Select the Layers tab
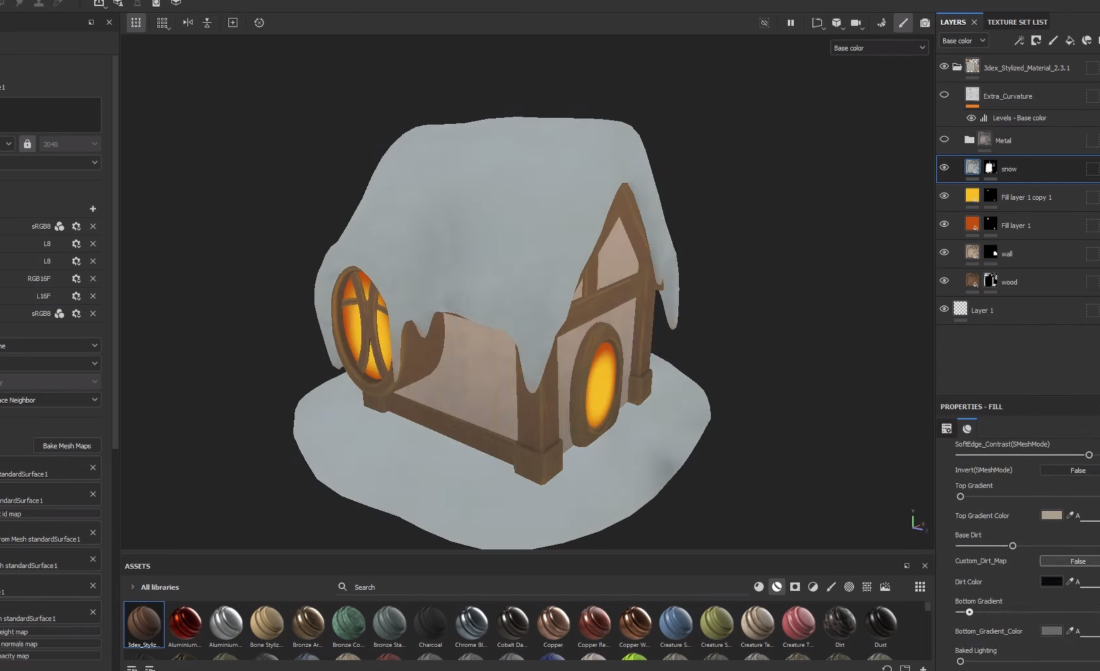The image size is (1100, 671). click(x=952, y=22)
